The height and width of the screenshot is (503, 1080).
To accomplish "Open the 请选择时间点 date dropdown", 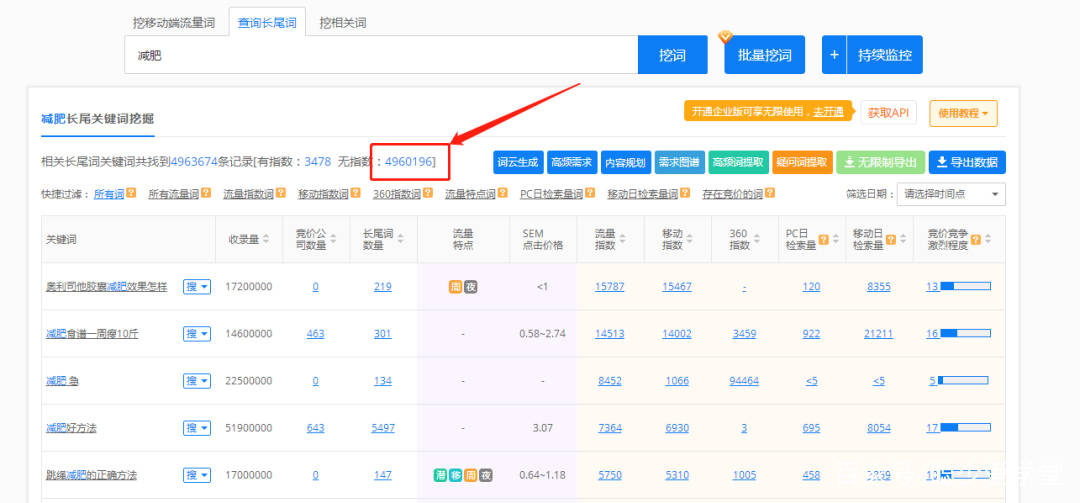I will pyautogui.click(x=951, y=194).
